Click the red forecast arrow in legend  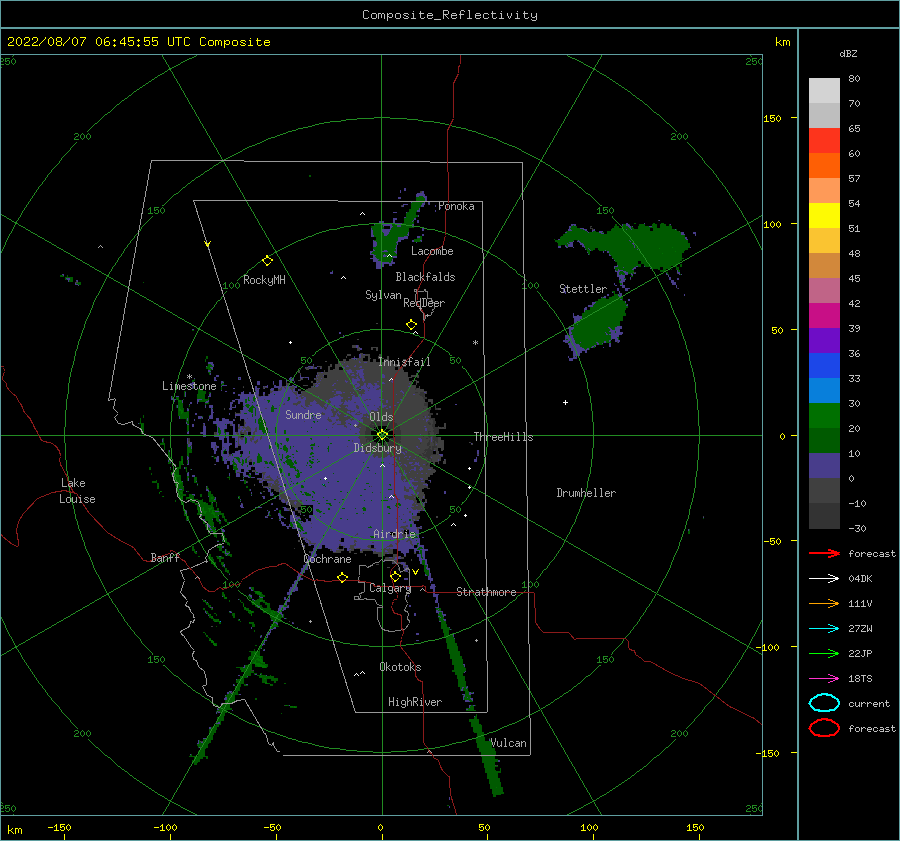[x=824, y=553]
